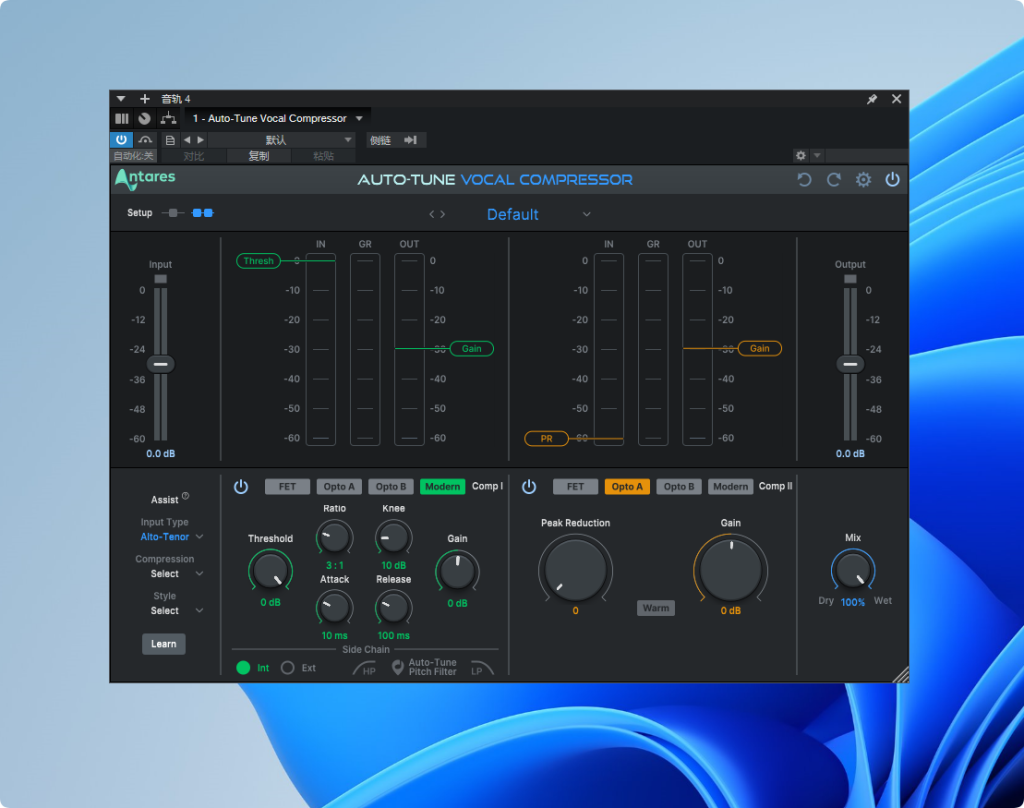This screenshot has height=808, width=1024.
Task: Open the 默认 preset dropdown
Action: click(281, 140)
